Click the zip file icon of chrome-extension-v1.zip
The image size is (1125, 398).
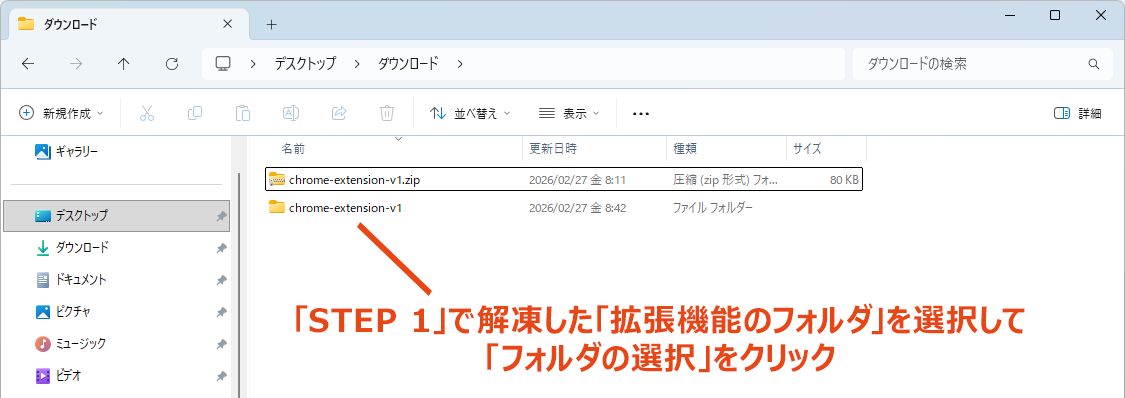tap(277, 180)
